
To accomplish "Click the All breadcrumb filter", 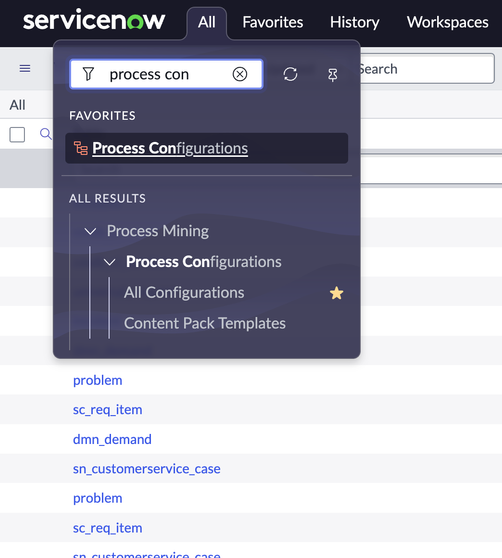I will click(17, 105).
